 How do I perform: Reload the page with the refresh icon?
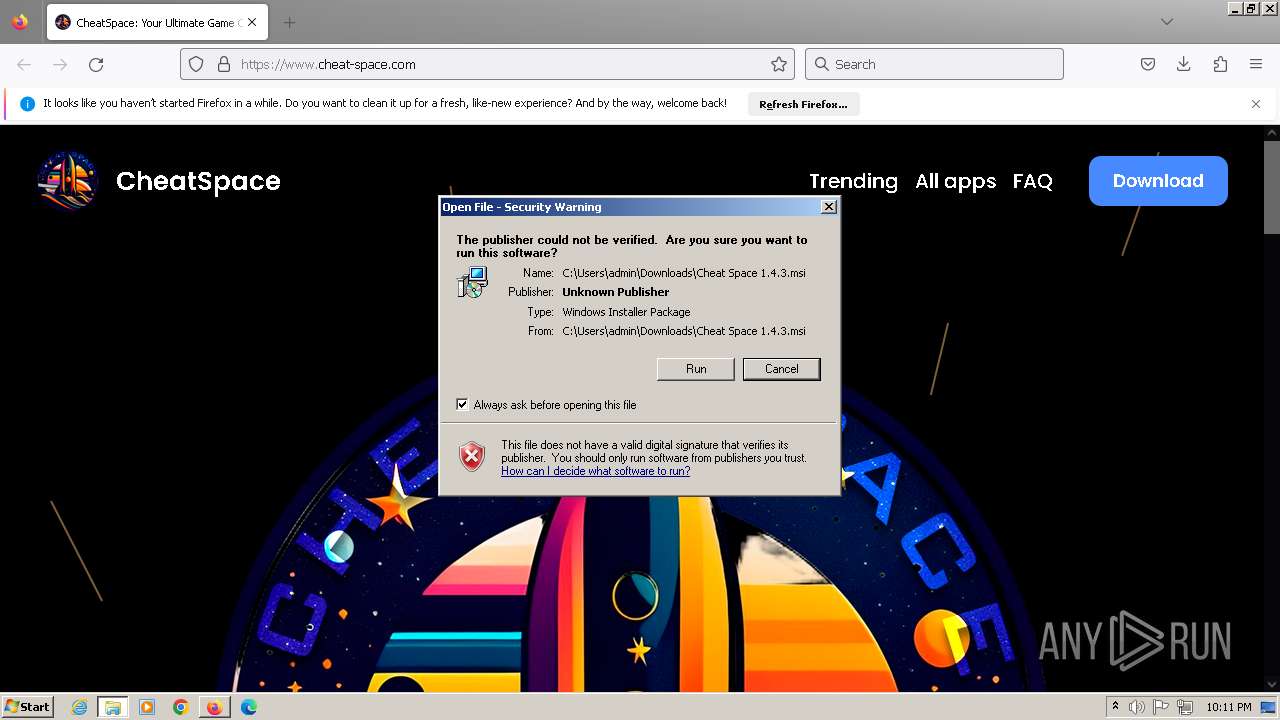96,64
